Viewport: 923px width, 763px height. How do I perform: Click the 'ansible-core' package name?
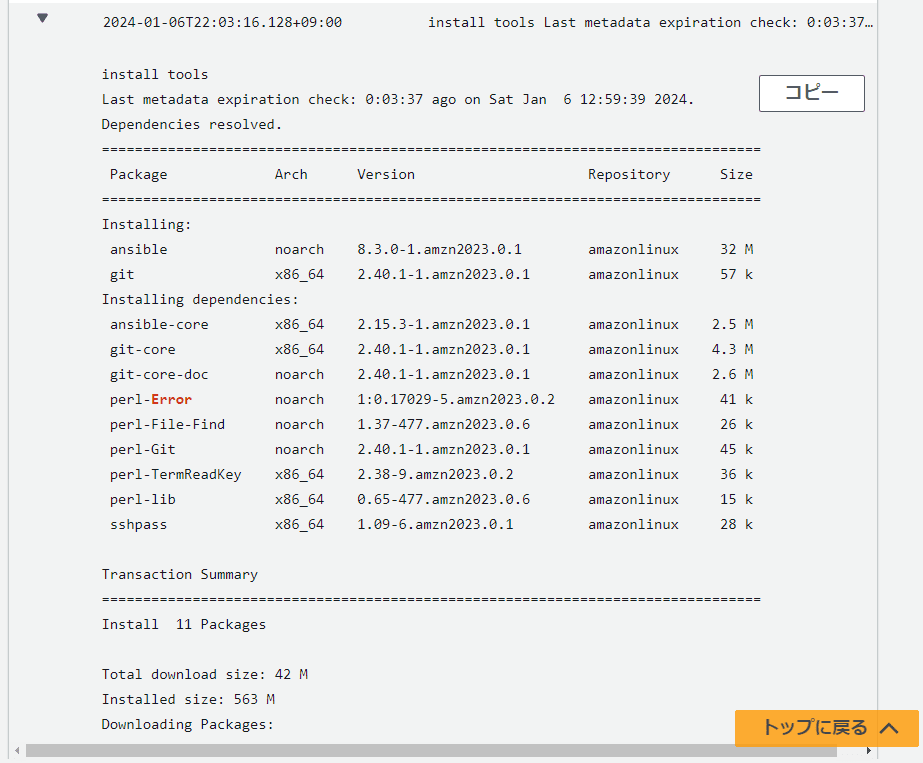point(159,325)
